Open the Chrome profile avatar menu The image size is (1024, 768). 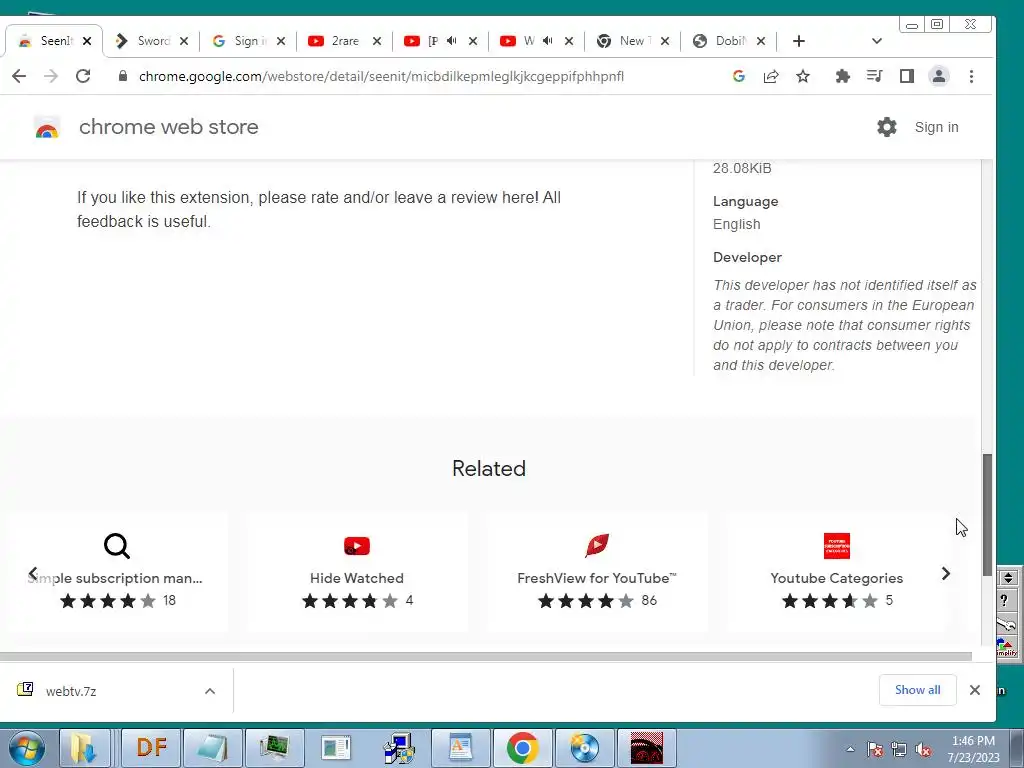pos(938,76)
